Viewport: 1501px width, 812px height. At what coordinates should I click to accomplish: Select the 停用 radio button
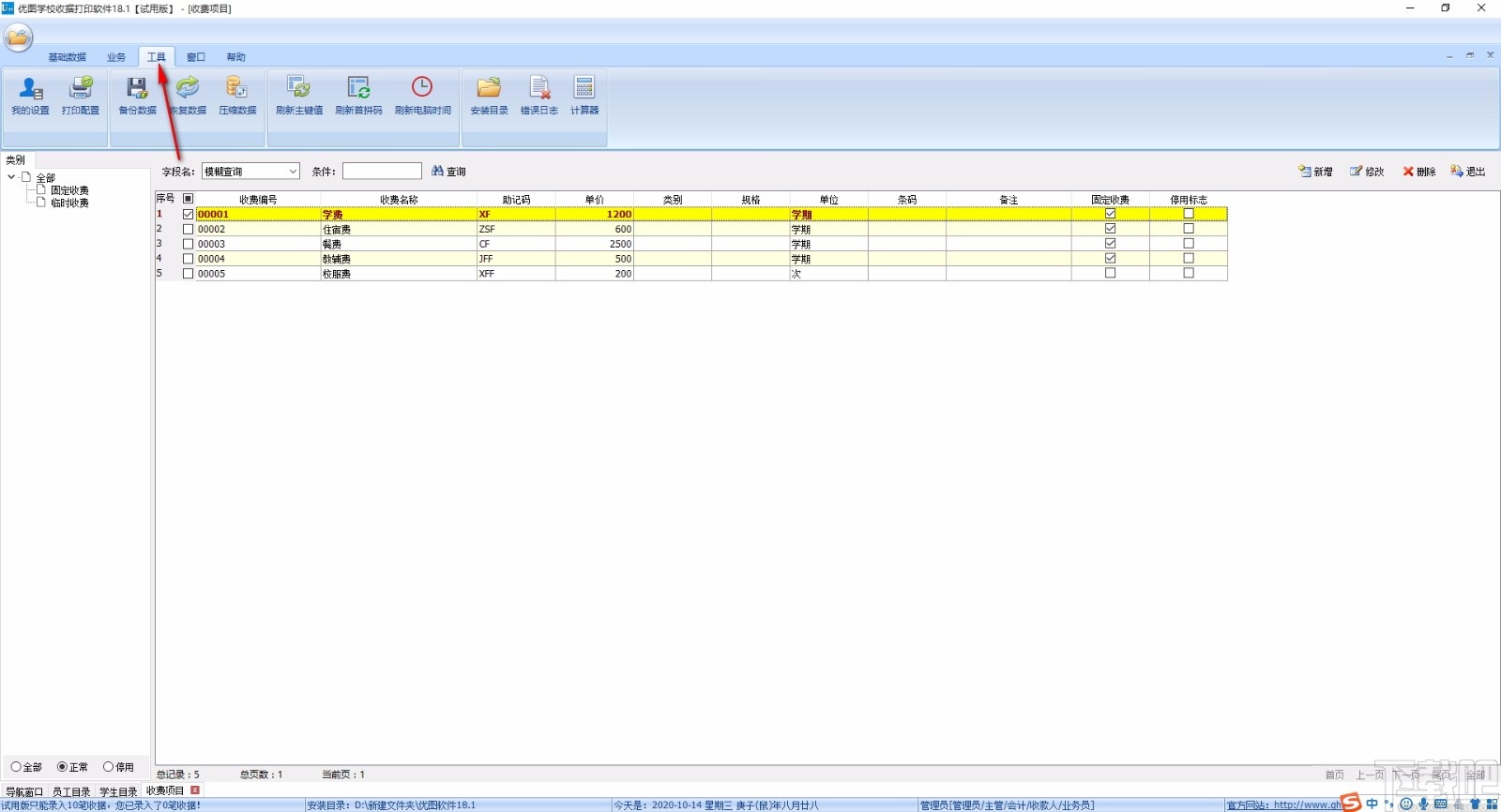(x=109, y=767)
